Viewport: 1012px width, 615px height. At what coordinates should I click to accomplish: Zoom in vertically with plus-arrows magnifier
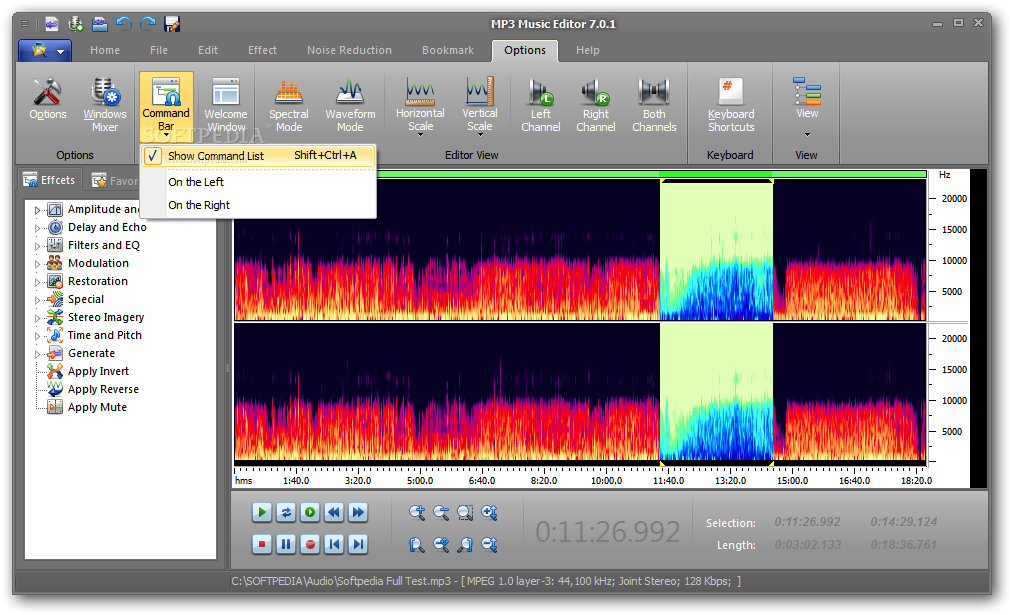489,512
